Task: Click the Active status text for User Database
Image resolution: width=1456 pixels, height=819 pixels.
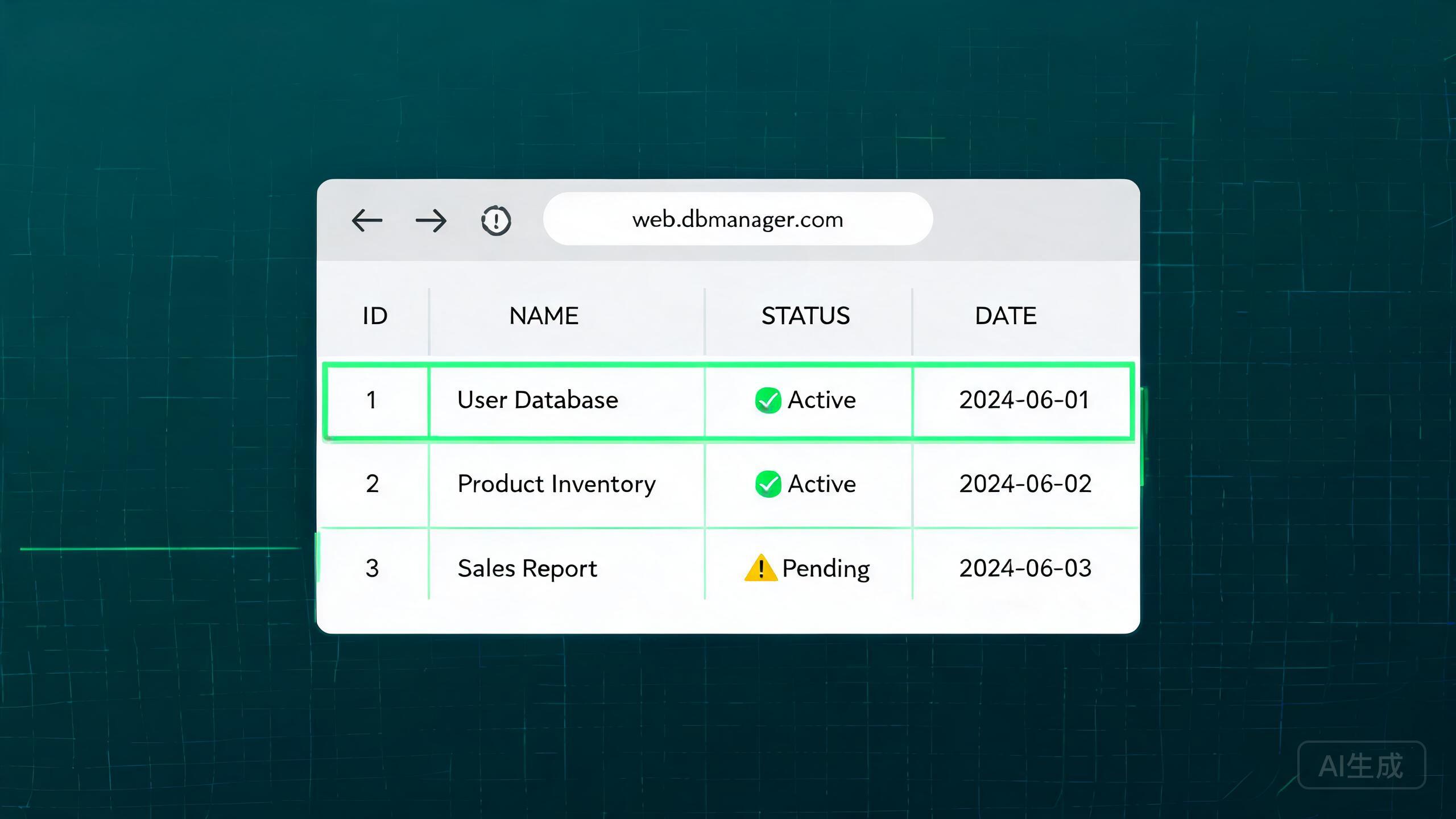Action: point(821,400)
